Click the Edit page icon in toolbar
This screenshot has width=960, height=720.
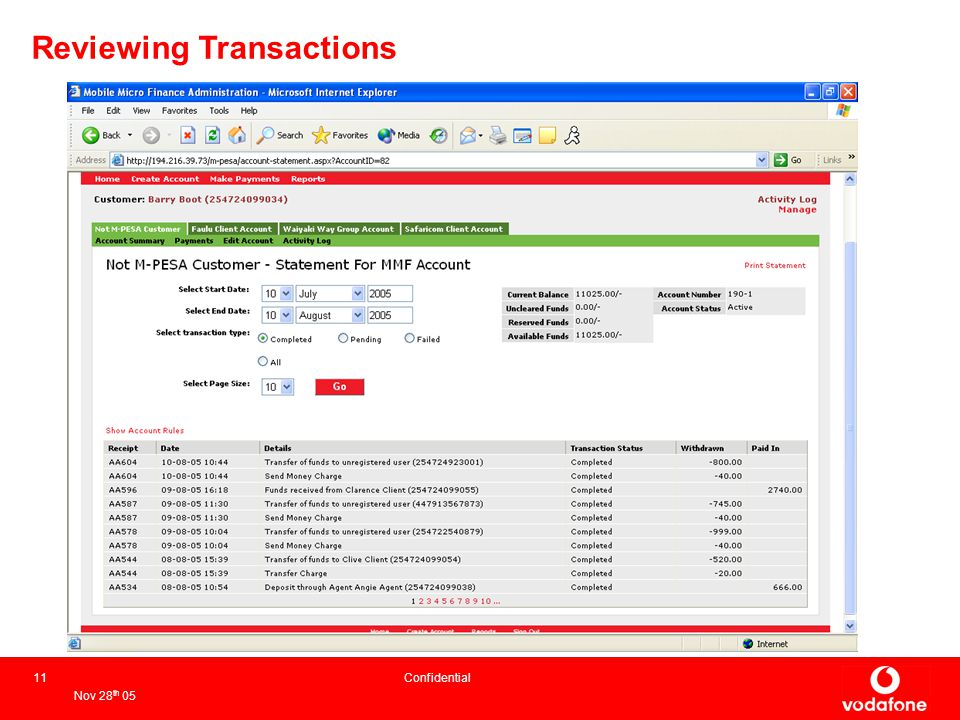522,135
